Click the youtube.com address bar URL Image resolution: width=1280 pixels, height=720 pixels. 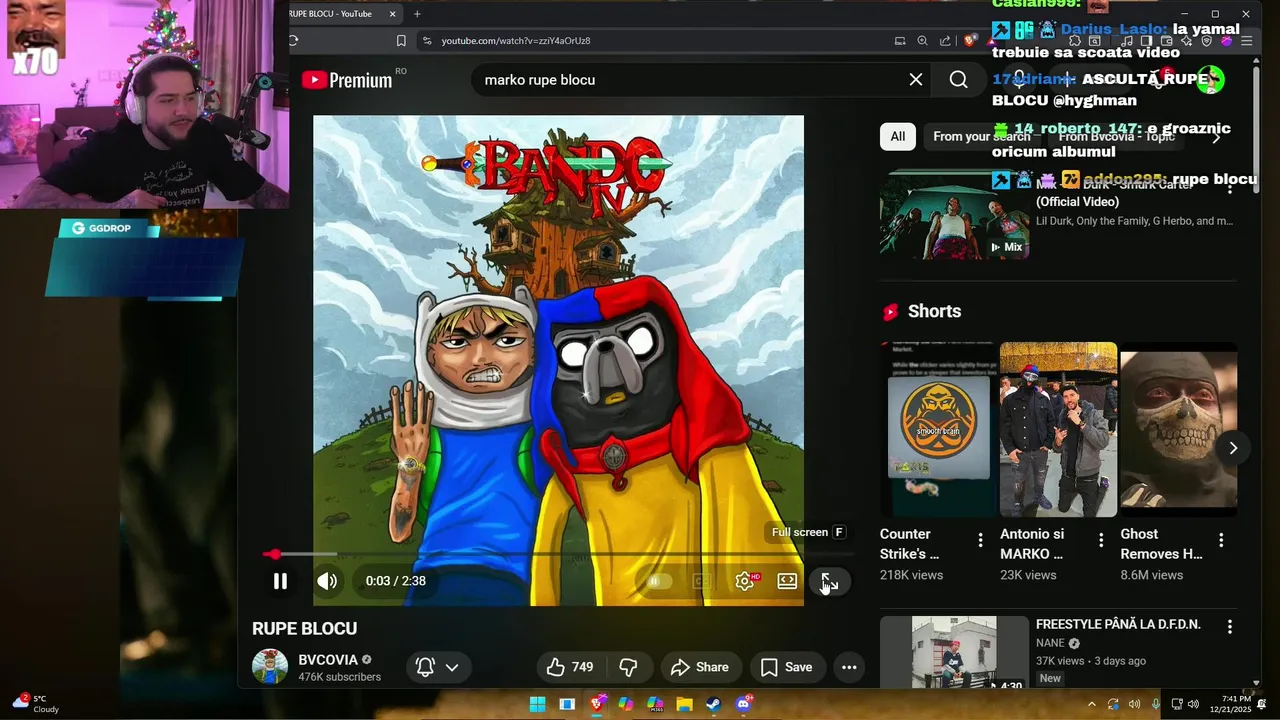click(x=516, y=41)
